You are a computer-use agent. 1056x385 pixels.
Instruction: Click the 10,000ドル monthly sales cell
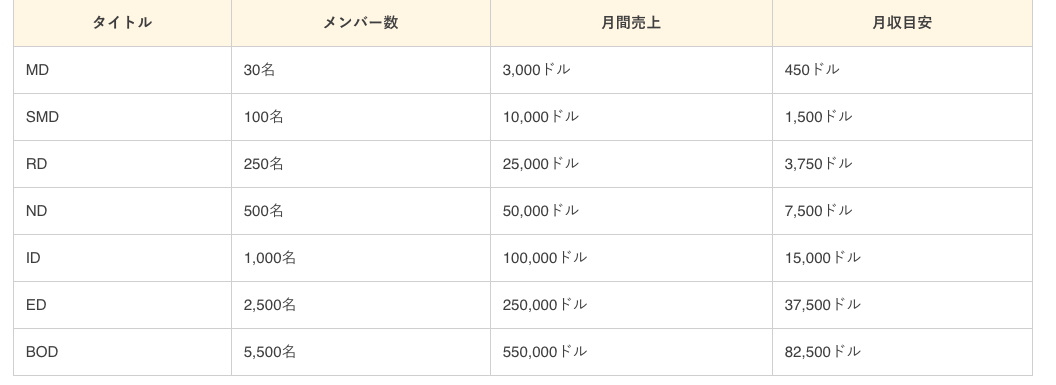point(631,117)
